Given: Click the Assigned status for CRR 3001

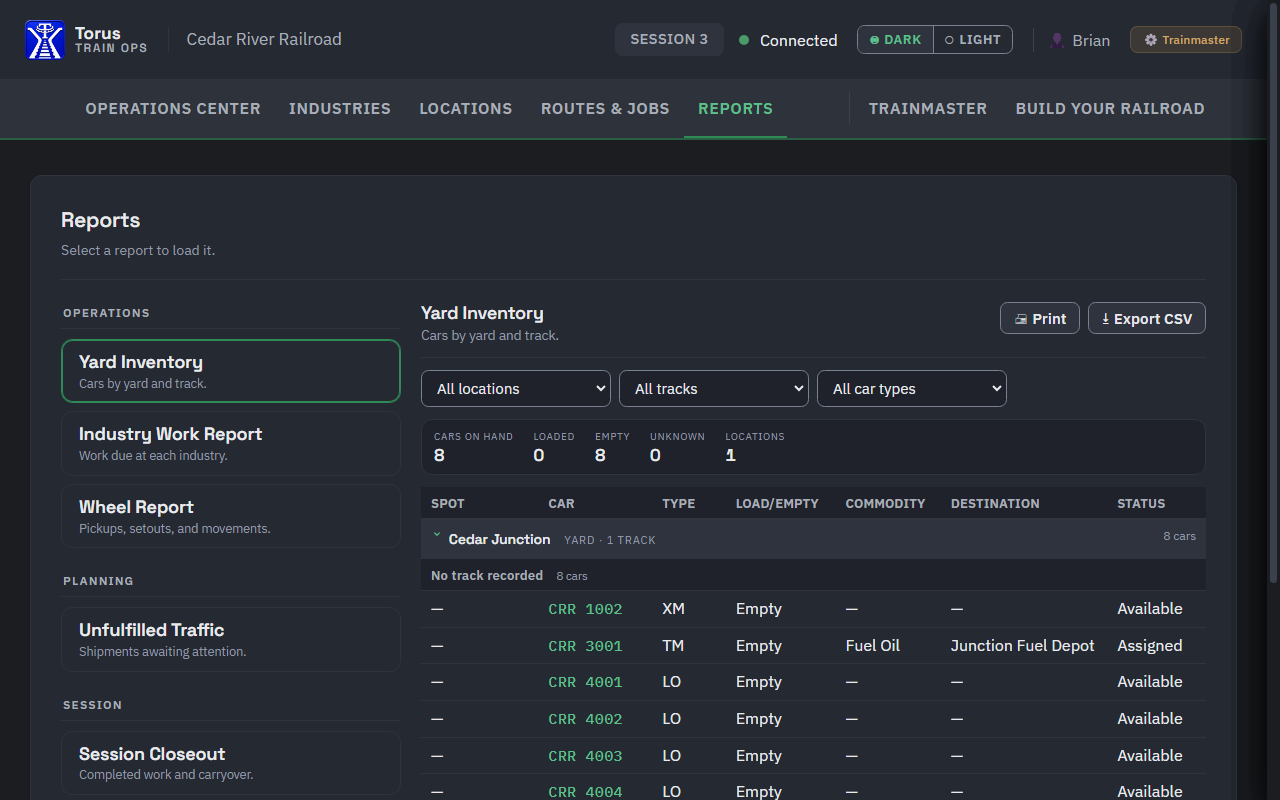Looking at the screenshot, I should click(x=1150, y=646).
